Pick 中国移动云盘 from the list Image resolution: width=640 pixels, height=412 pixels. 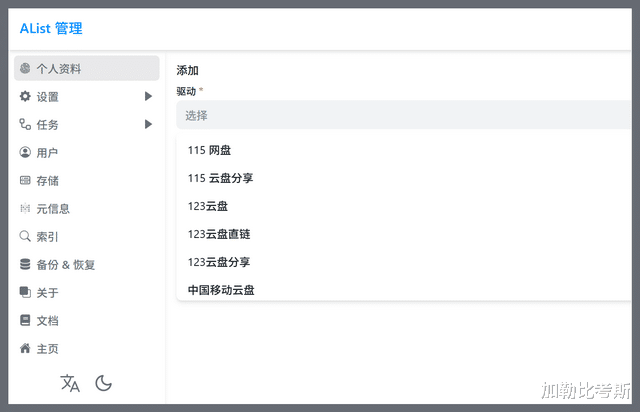[404, 290]
